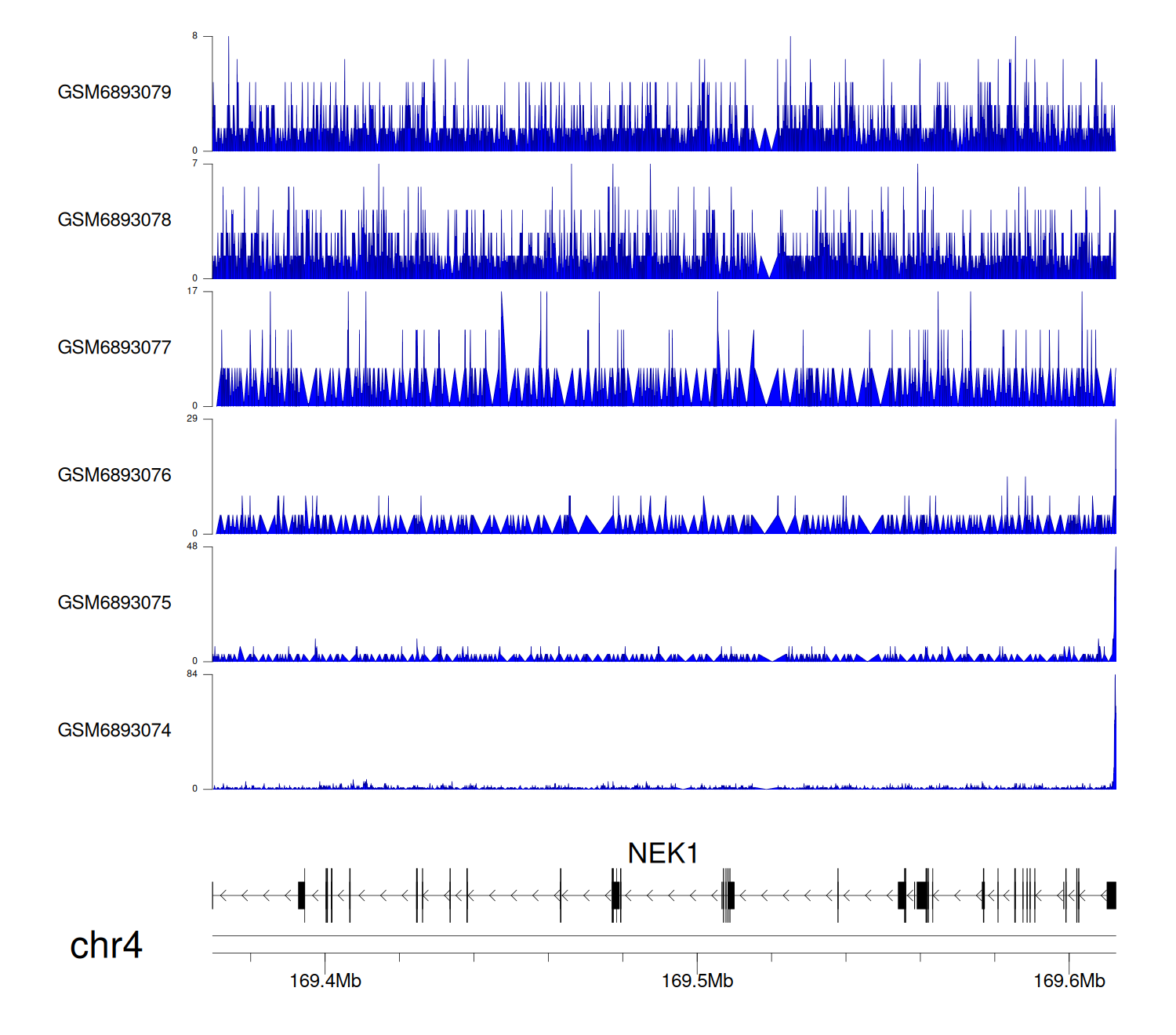
Task: Click the y-axis maximum value 17
Action: 192,291
